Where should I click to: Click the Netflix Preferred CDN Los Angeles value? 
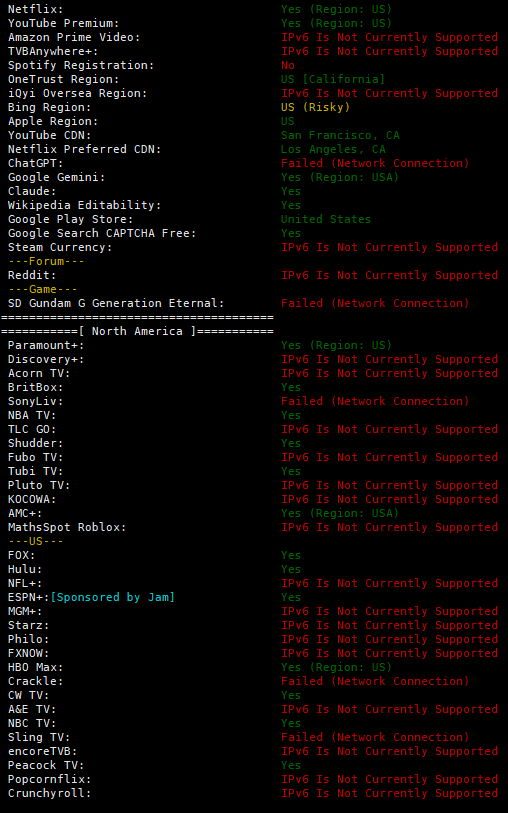tap(333, 149)
